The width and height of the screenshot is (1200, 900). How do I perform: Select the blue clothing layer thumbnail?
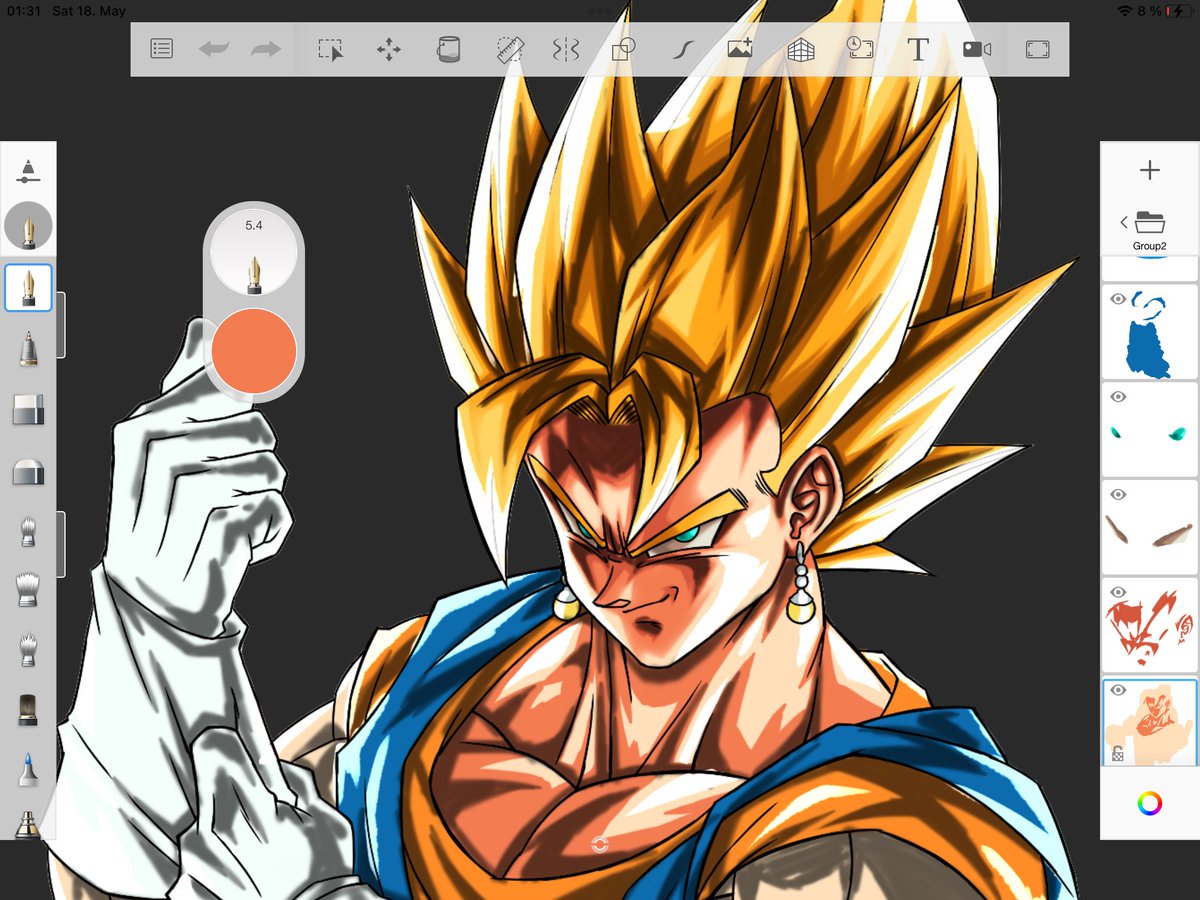pos(1150,332)
